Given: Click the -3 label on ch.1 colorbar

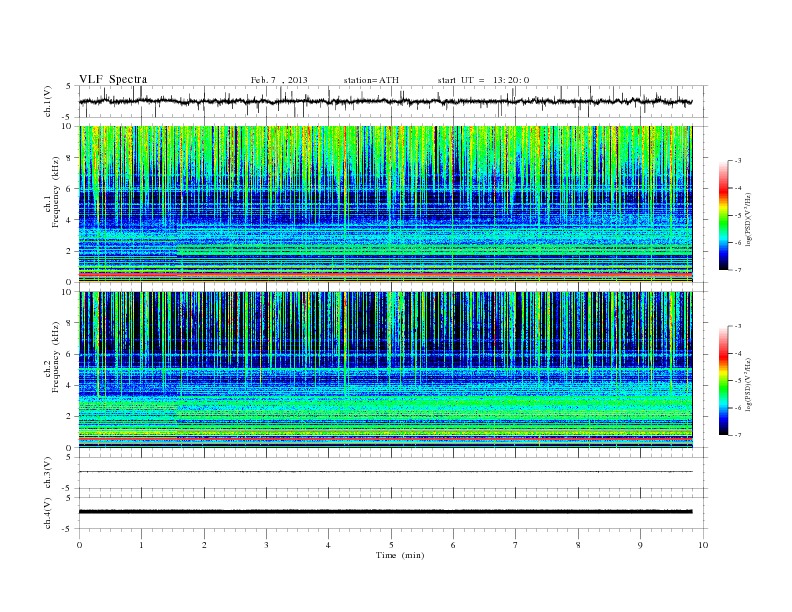Looking at the screenshot, I should [738, 161].
